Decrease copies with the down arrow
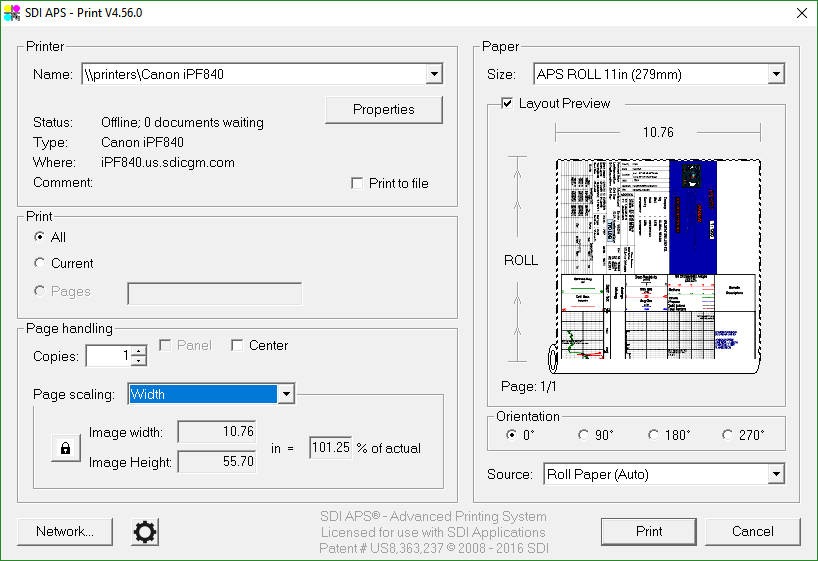The image size is (818, 561). (139, 361)
